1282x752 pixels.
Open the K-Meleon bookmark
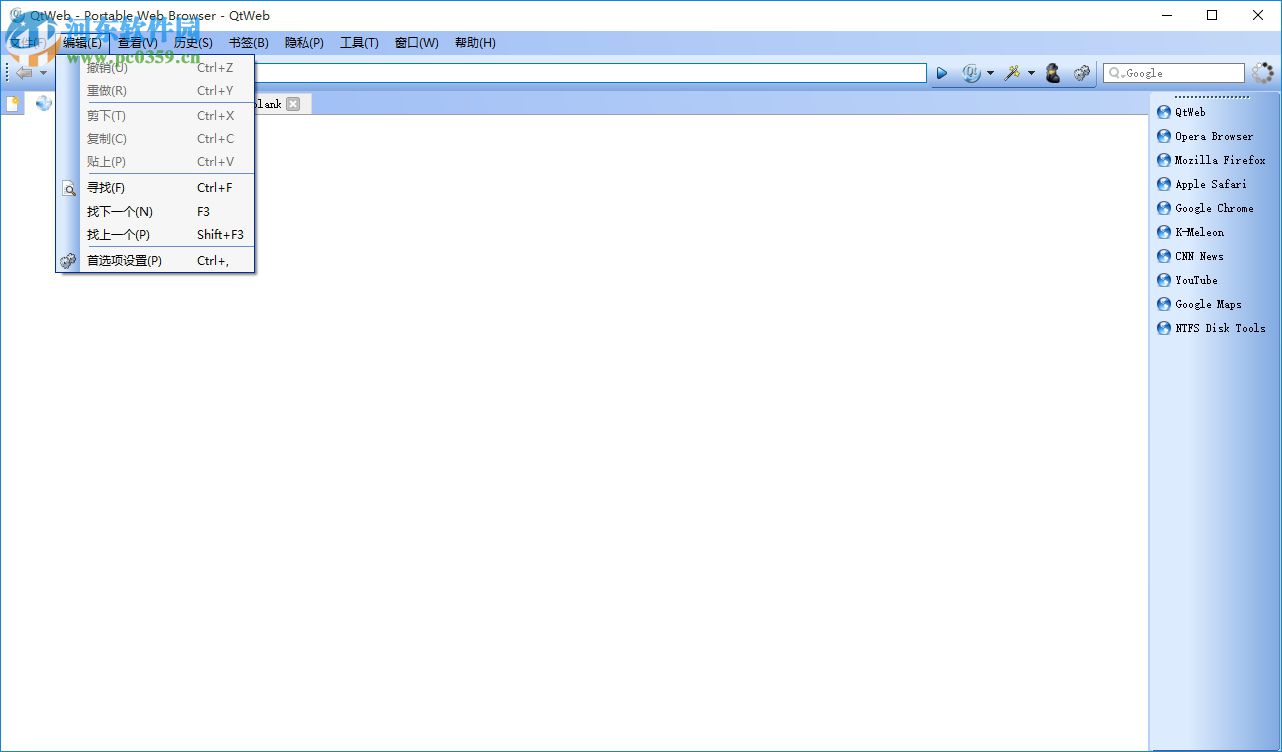coord(1190,232)
